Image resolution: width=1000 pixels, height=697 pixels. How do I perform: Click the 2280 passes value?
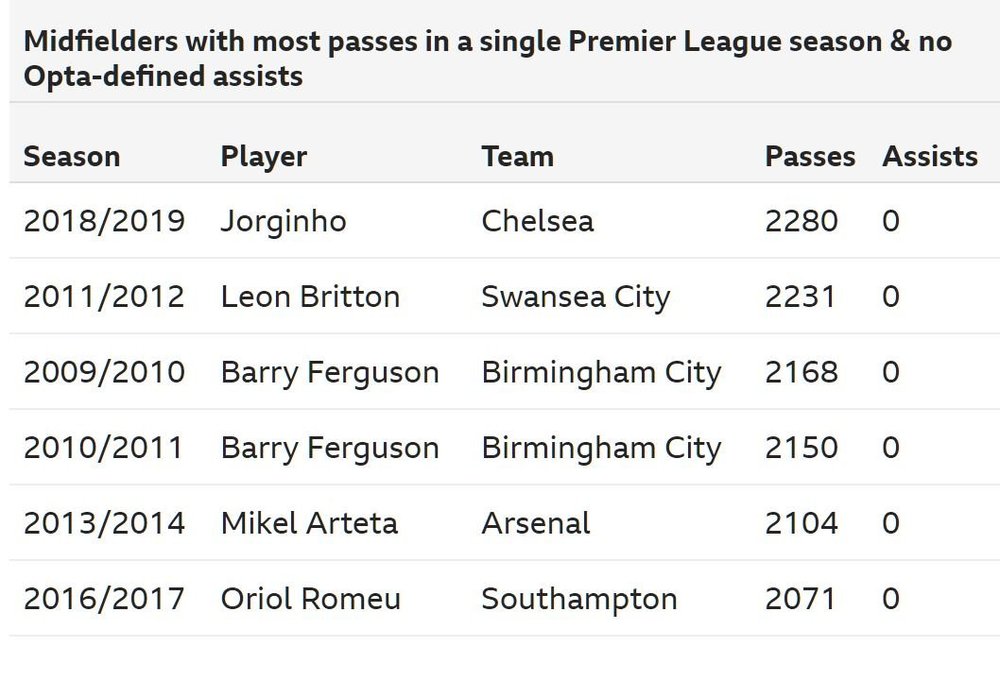801,221
